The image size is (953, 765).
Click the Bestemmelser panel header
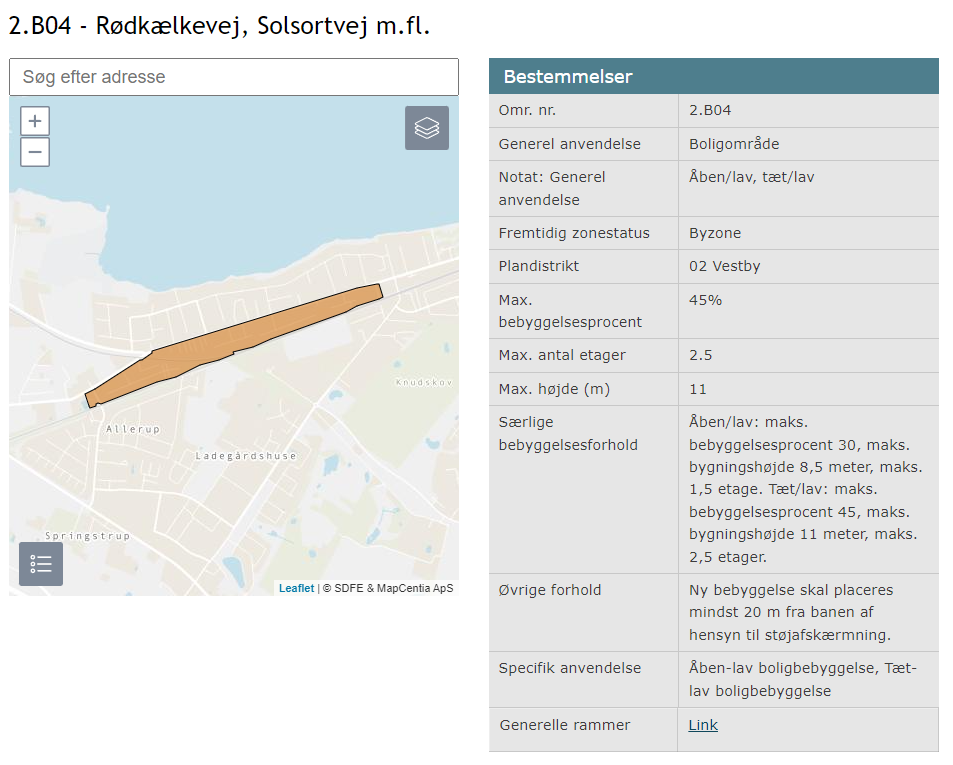coord(713,76)
